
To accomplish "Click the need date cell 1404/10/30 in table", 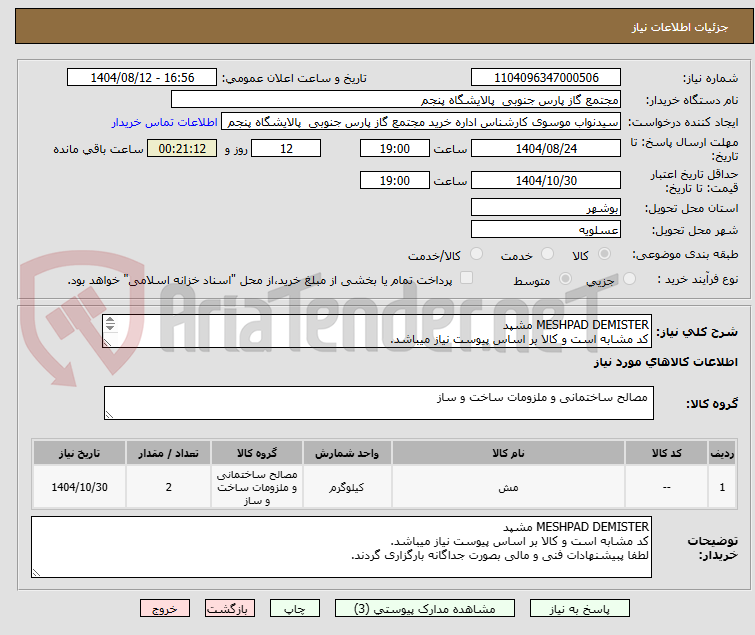I will (79, 487).
